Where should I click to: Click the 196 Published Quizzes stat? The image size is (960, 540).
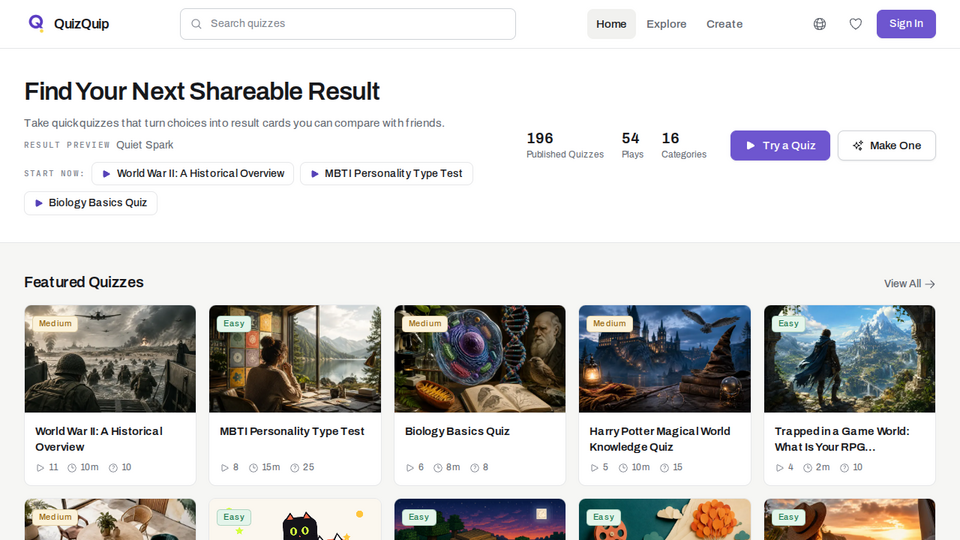(565, 146)
